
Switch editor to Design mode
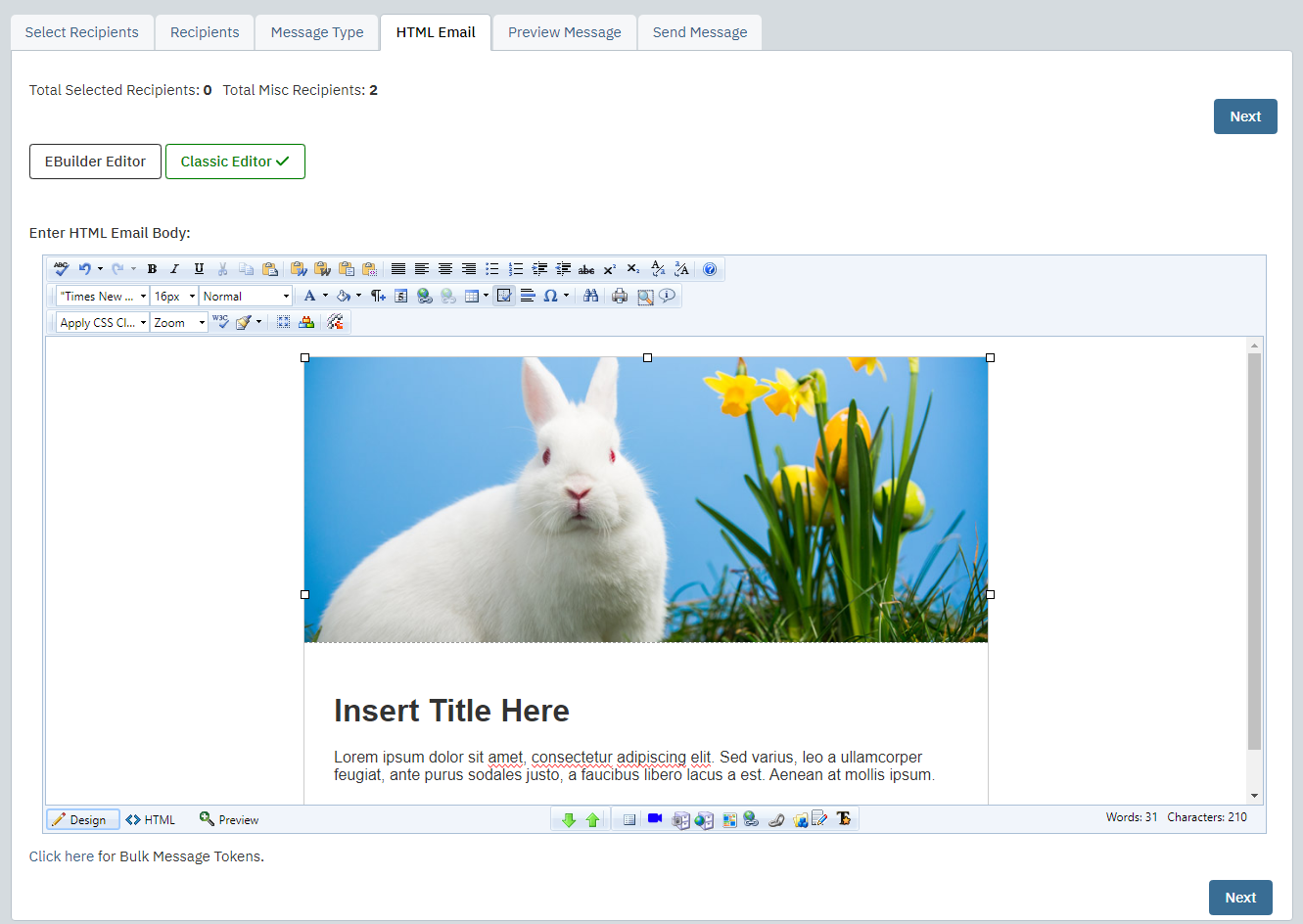[x=83, y=820]
